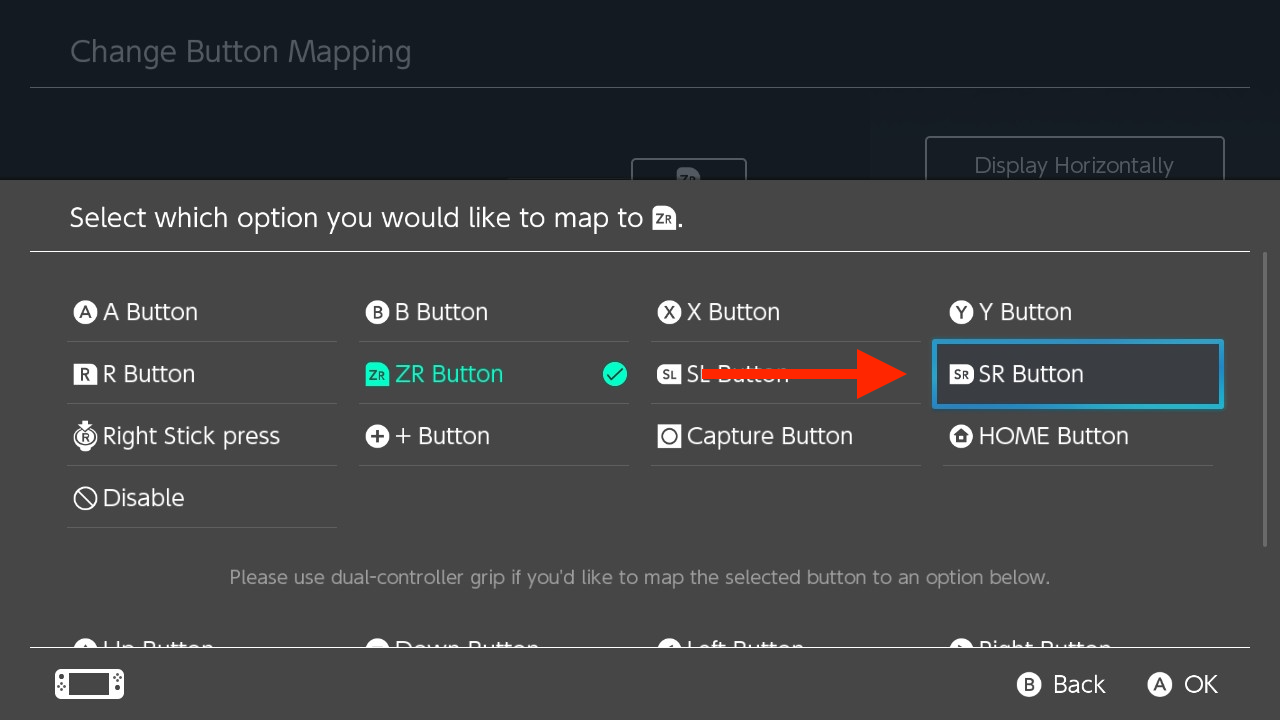Screen dimensions: 1280x720
Task: Click the 'Select which option' prompt heading
Action: (376, 218)
